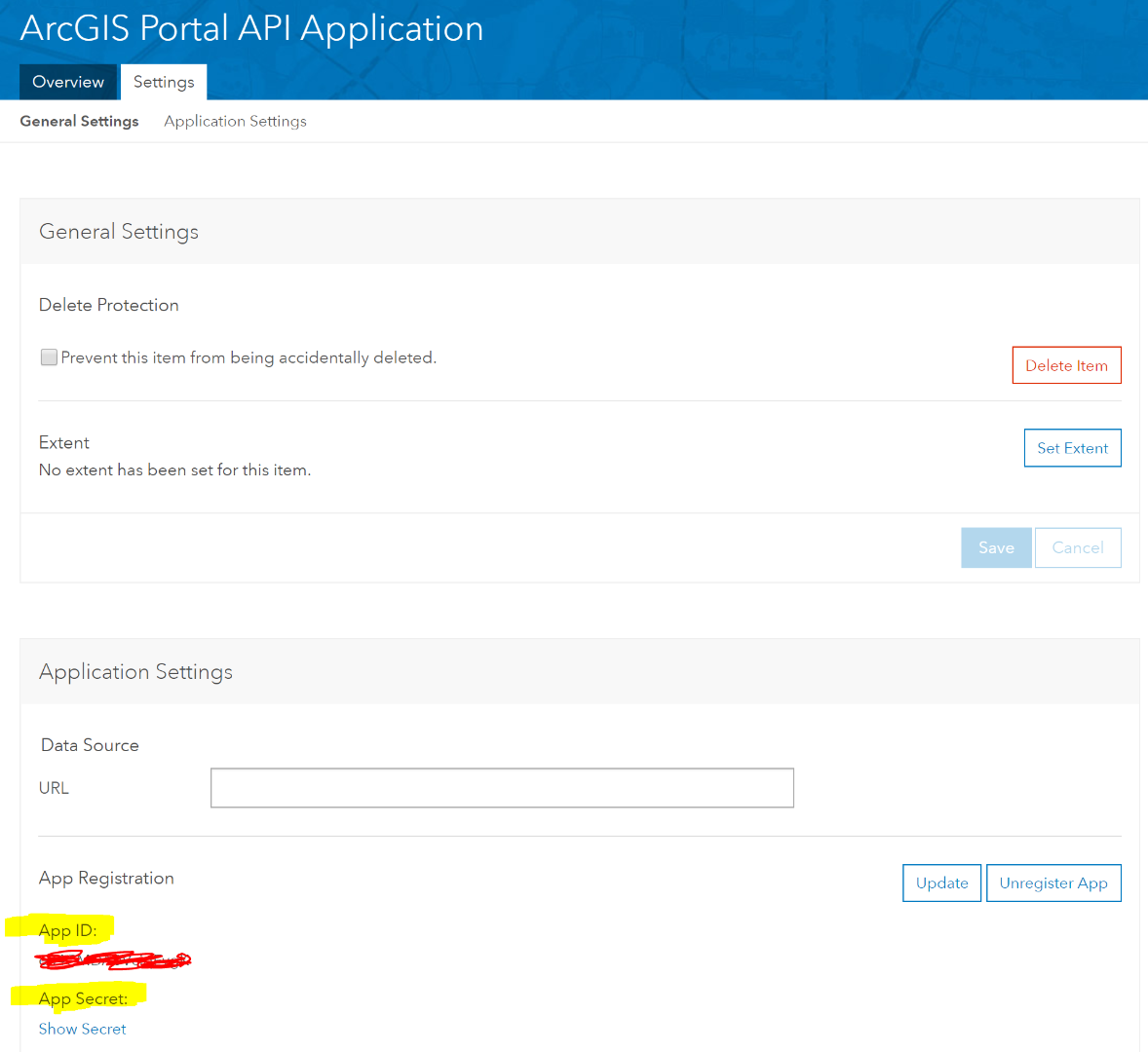
Task: Click the 'URL' field label
Action: point(54,788)
